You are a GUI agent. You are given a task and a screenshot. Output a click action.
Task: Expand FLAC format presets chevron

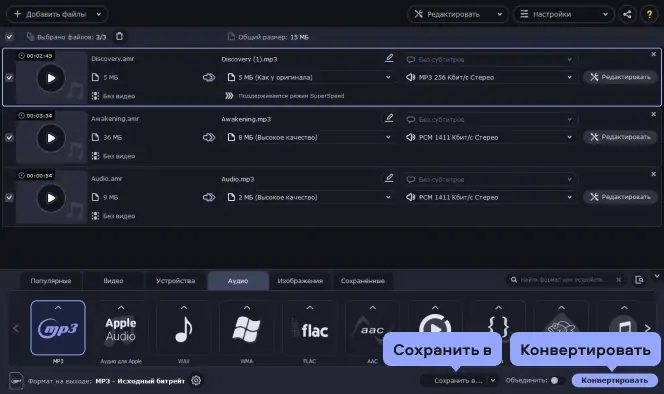(310, 308)
